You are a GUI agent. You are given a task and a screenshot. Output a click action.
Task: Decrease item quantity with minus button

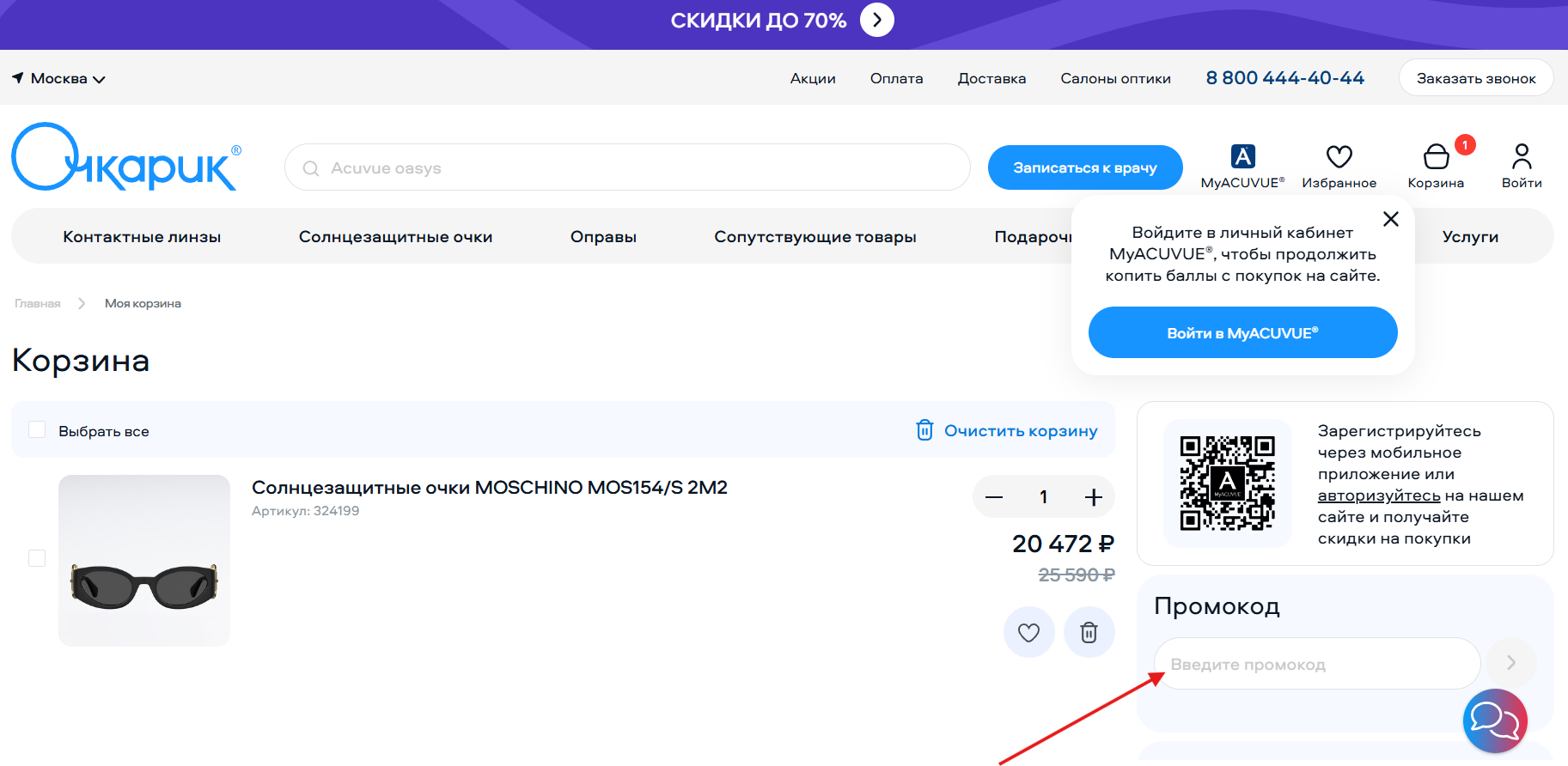(994, 497)
